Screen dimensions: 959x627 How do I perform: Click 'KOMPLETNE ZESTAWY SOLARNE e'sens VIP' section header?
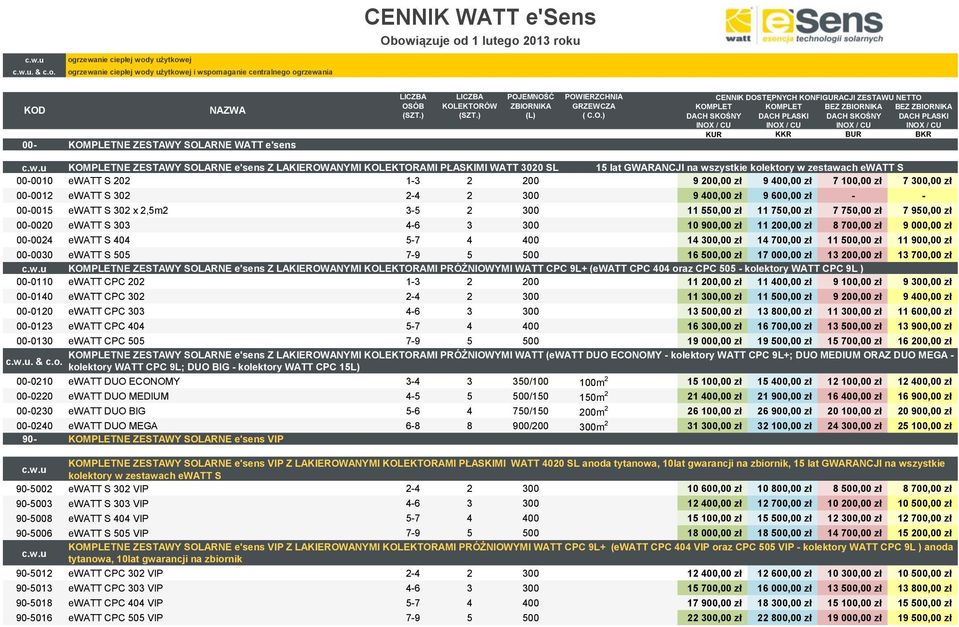(x=176, y=439)
